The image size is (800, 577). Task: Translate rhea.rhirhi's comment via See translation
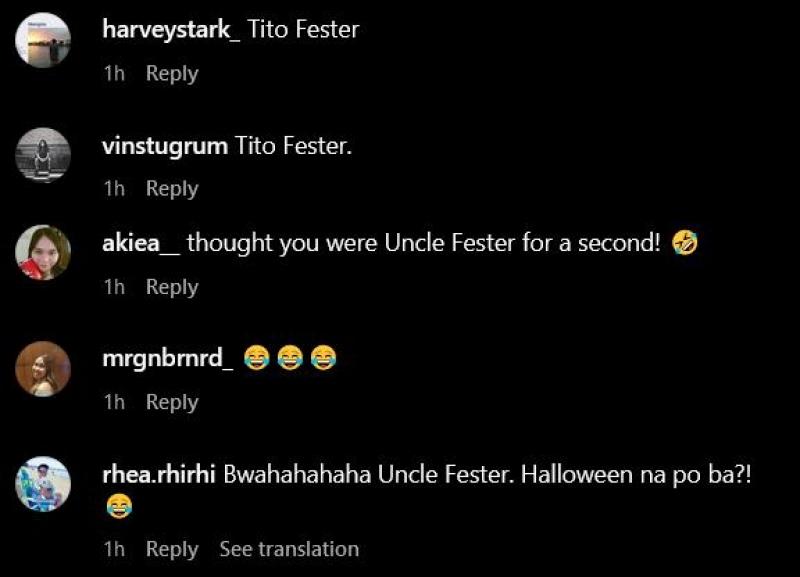[288, 548]
